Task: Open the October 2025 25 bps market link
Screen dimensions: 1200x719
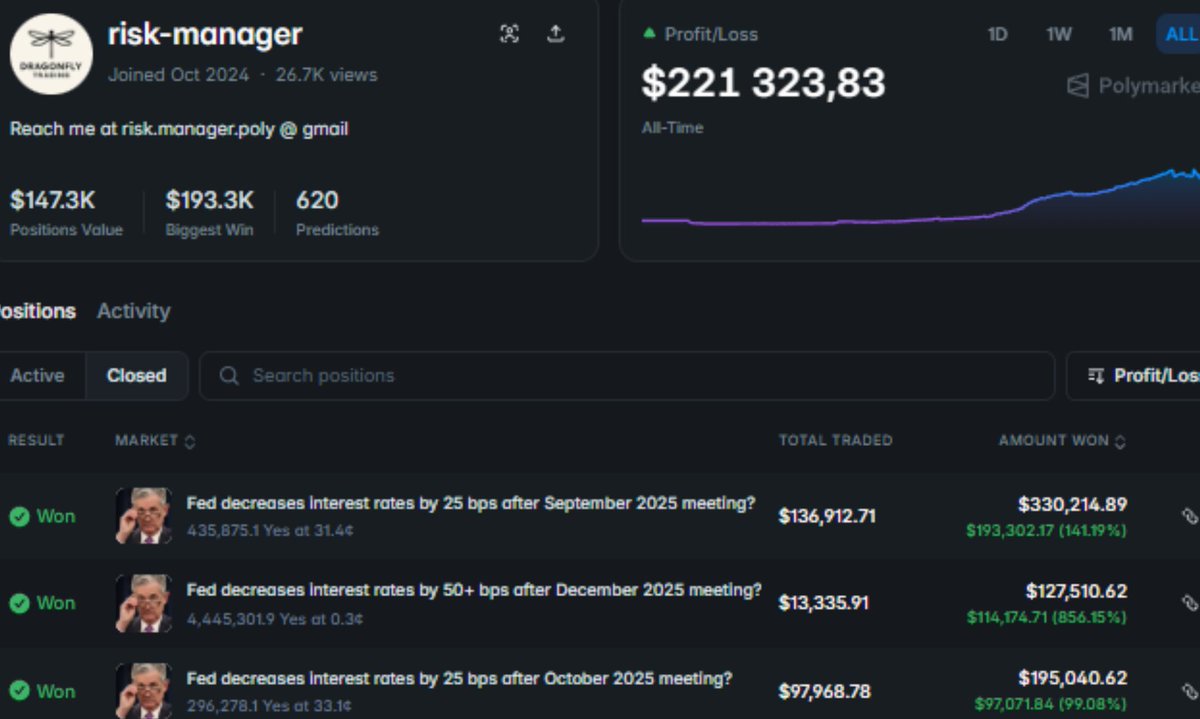Action: (x=459, y=678)
